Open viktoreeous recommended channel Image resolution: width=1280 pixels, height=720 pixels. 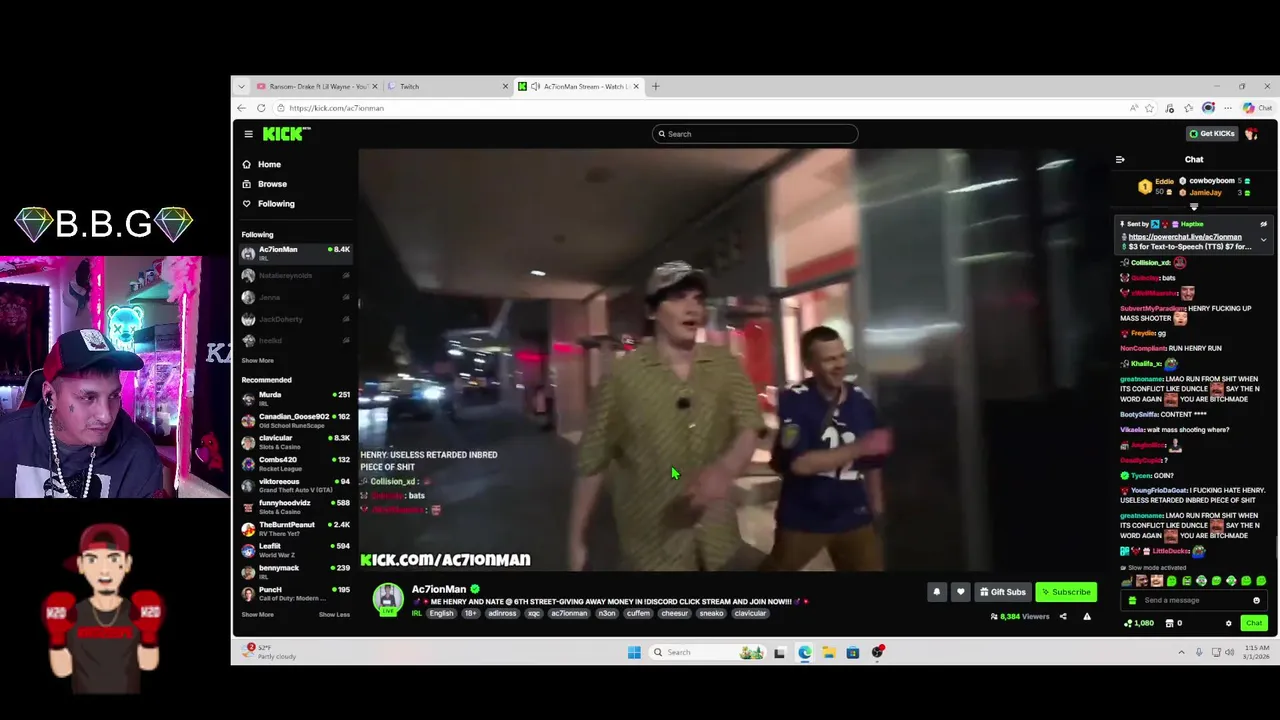tap(296, 485)
